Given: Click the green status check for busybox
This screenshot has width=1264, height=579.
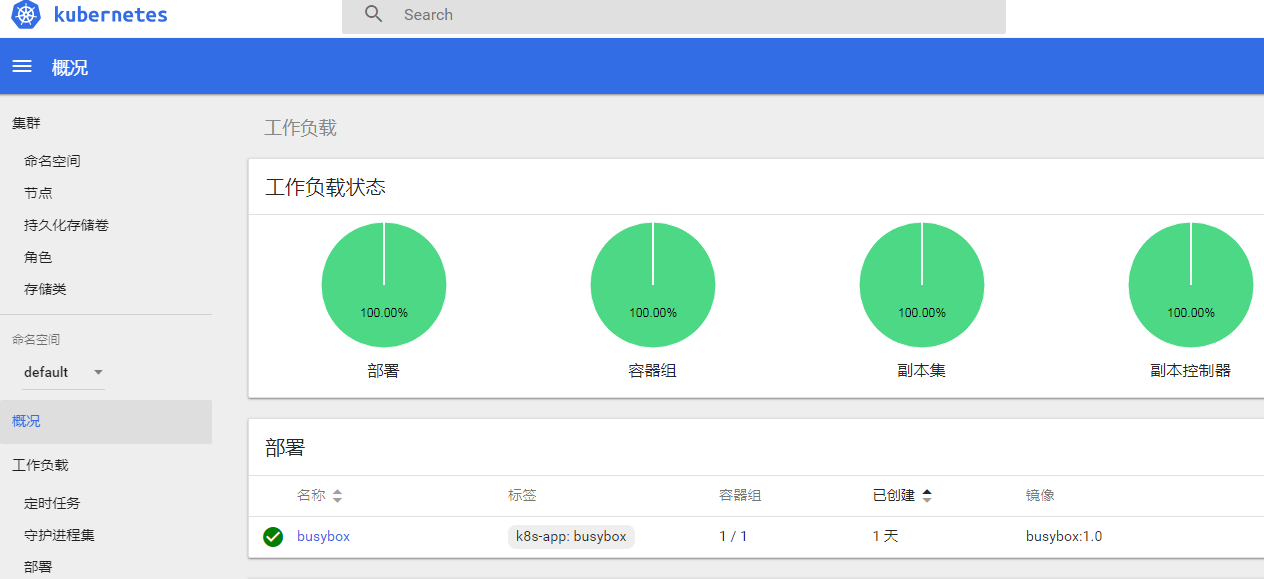Looking at the screenshot, I should (273, 537).
